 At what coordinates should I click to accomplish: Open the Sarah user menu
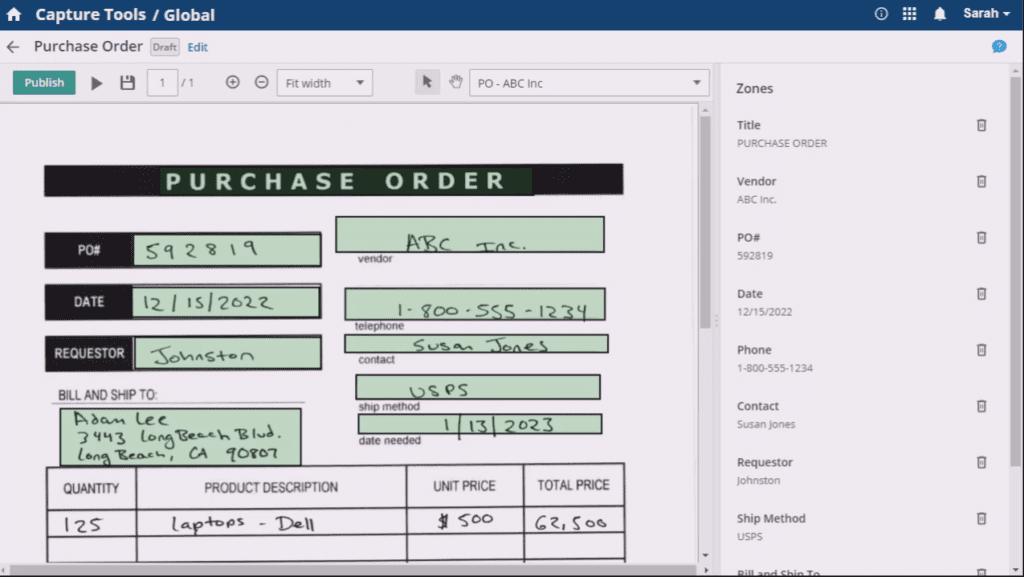(x=986, y=14)
